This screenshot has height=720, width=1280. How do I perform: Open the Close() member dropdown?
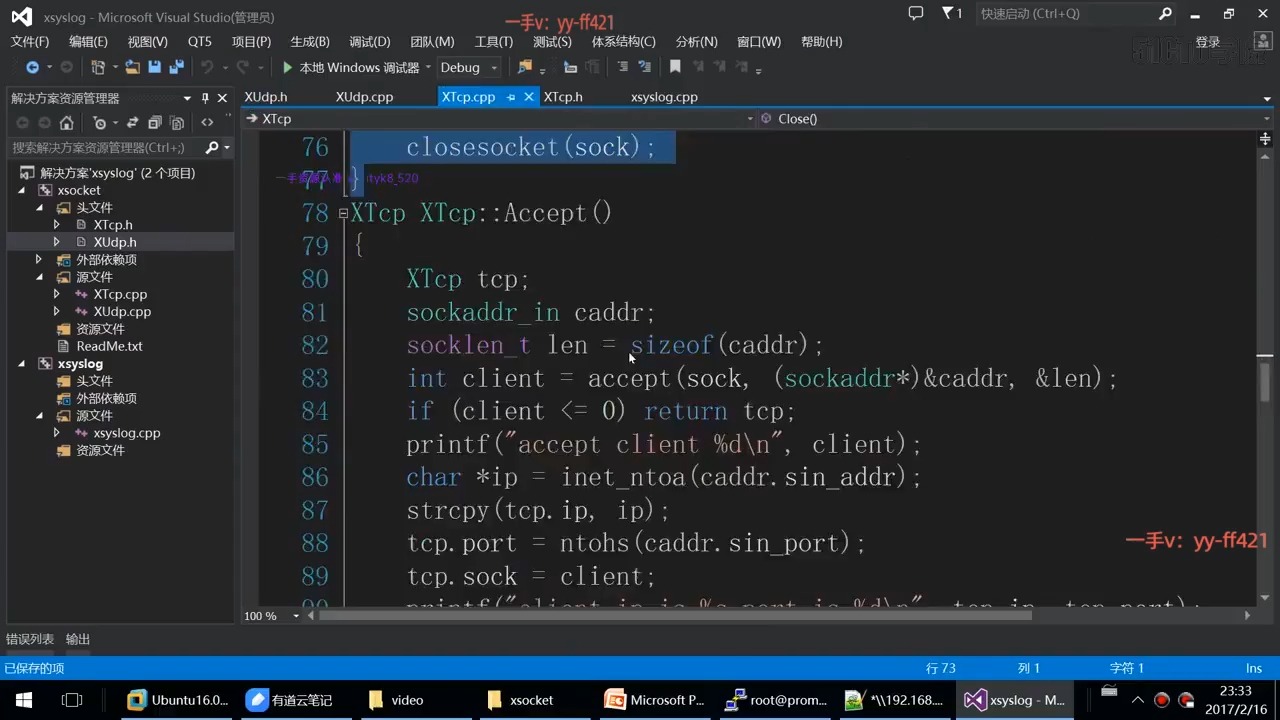[1266, 119]
